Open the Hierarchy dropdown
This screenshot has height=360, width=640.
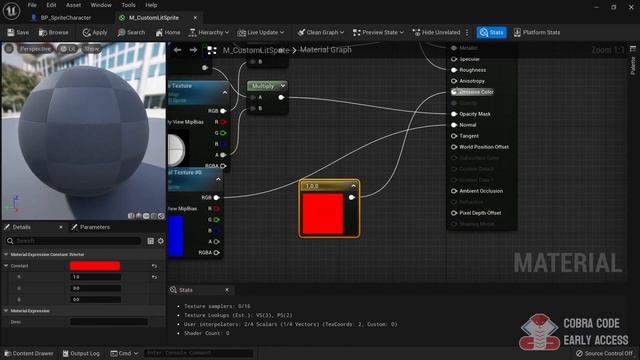[x=209, y=32]
